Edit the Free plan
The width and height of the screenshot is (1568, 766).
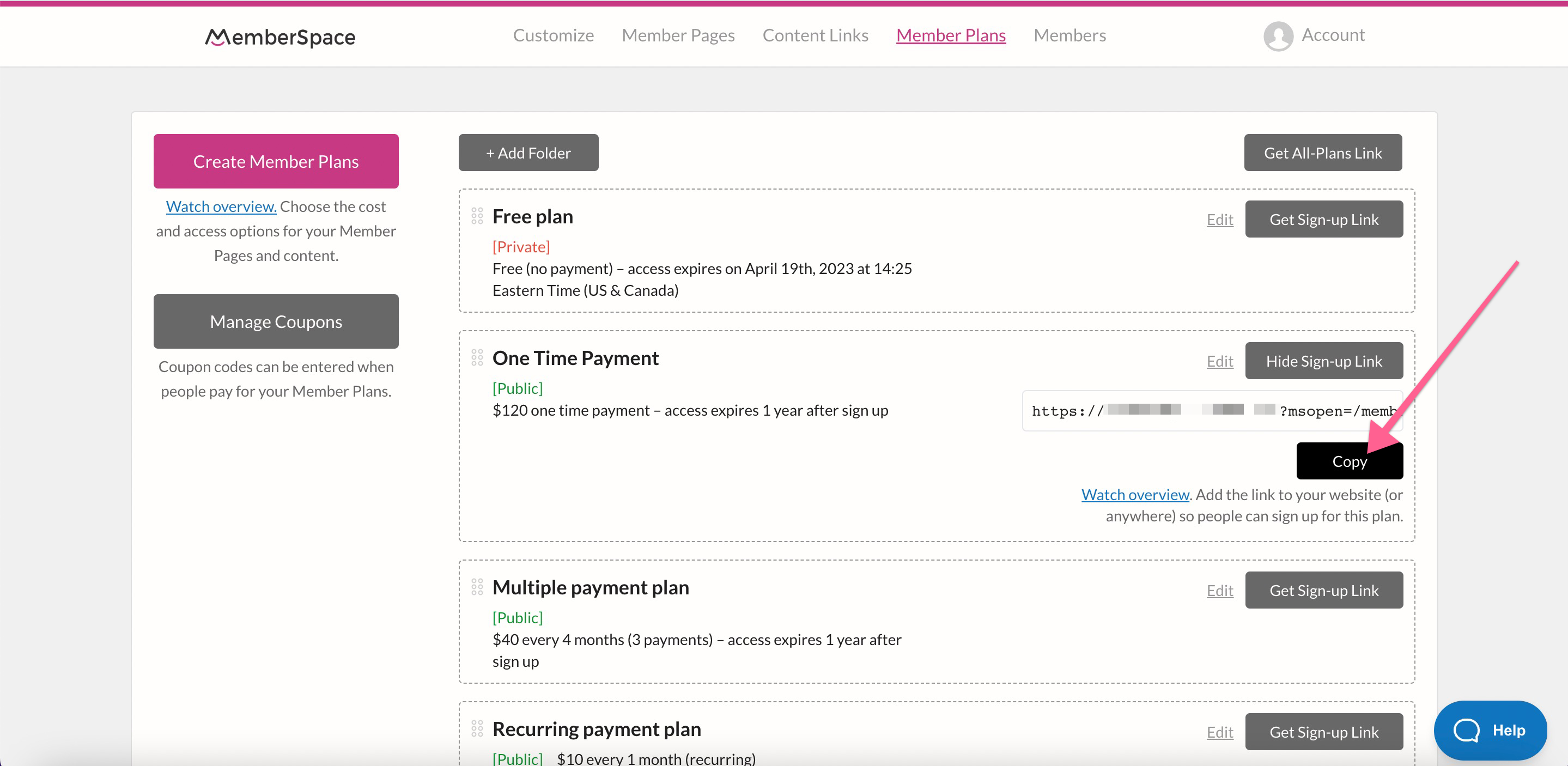click(1219, 219)
